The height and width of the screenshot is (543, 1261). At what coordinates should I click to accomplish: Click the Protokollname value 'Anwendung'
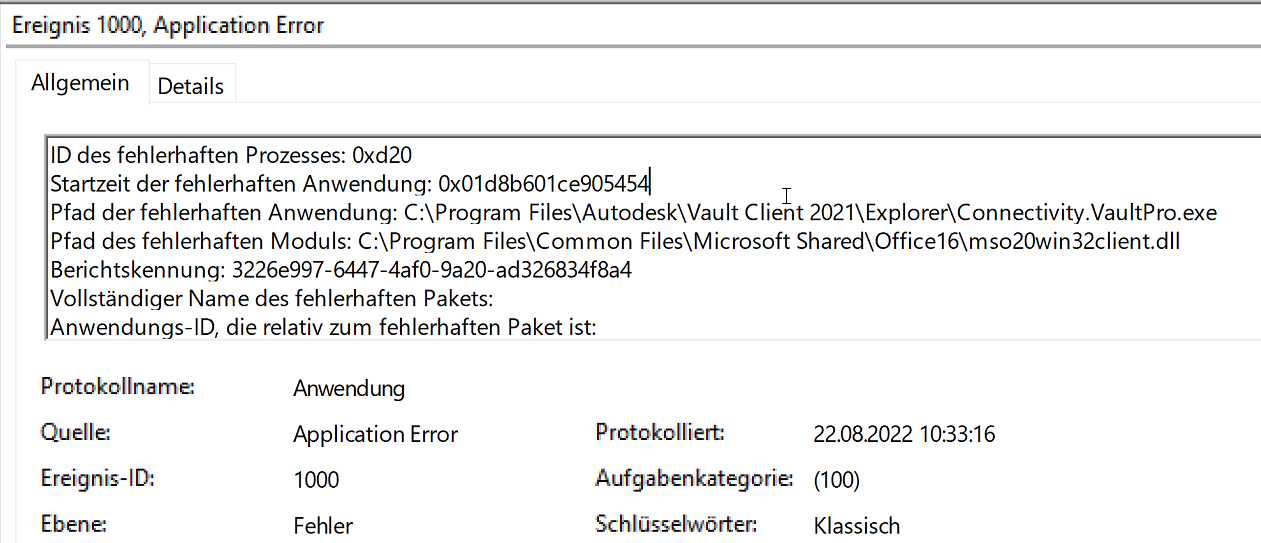click(349, 389)
